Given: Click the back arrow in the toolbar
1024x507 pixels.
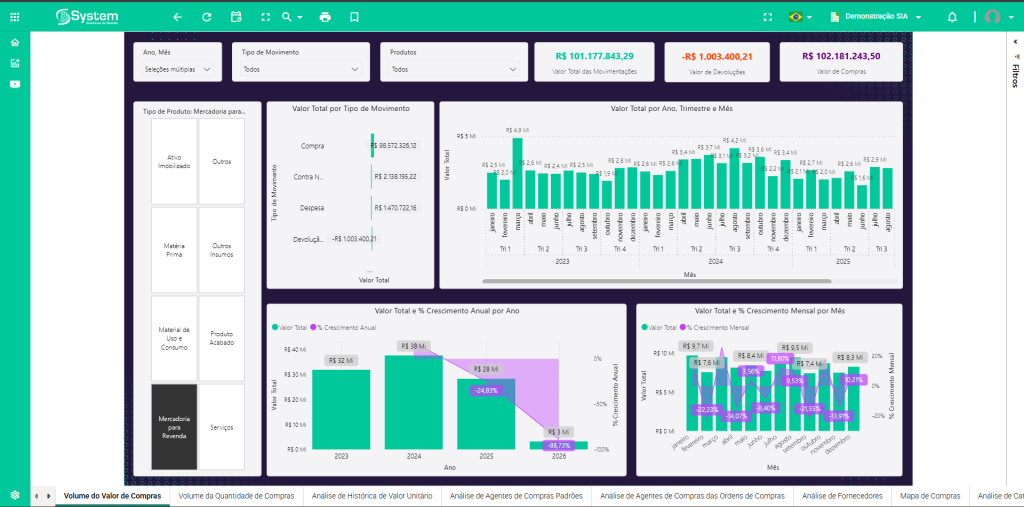Looking at the screenshot, I should 178,17.
